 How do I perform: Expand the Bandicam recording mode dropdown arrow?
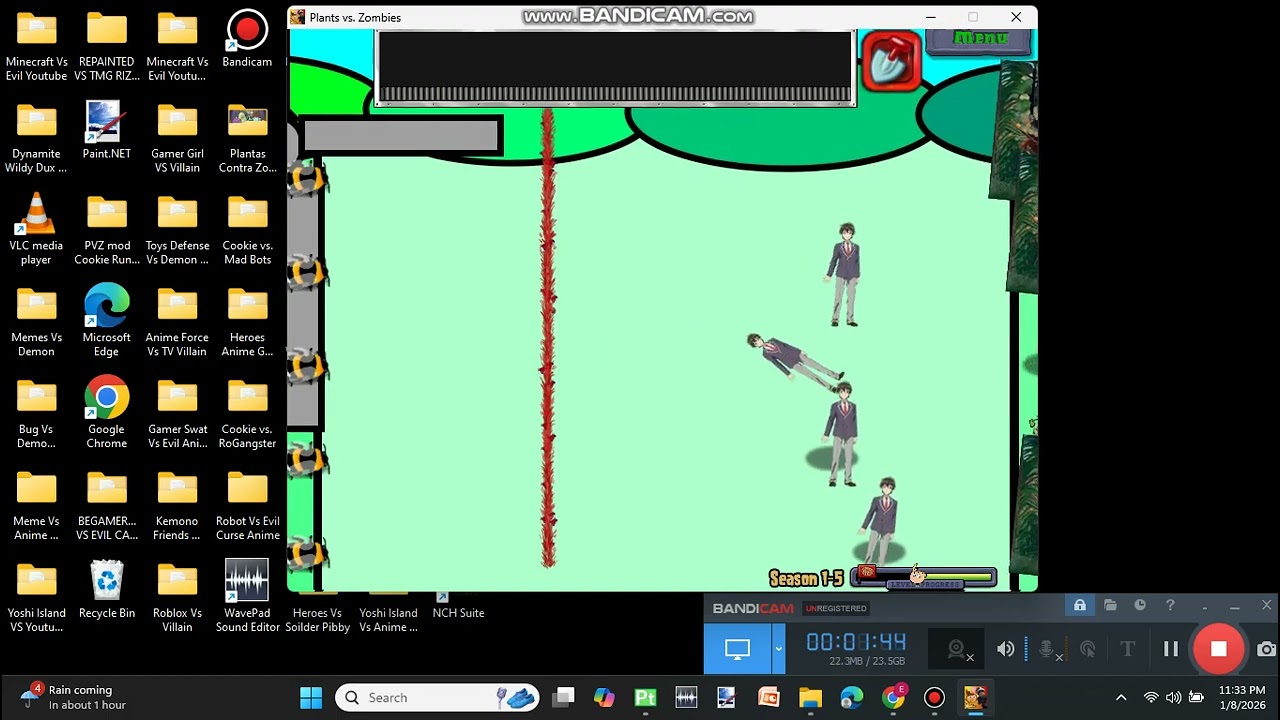[778, 649]
